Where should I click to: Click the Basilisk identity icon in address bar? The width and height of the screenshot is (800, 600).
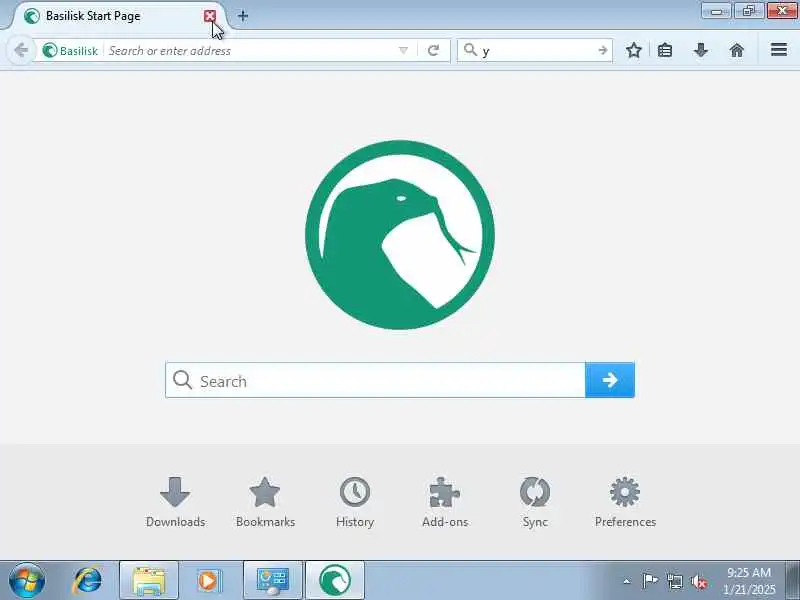70,51
